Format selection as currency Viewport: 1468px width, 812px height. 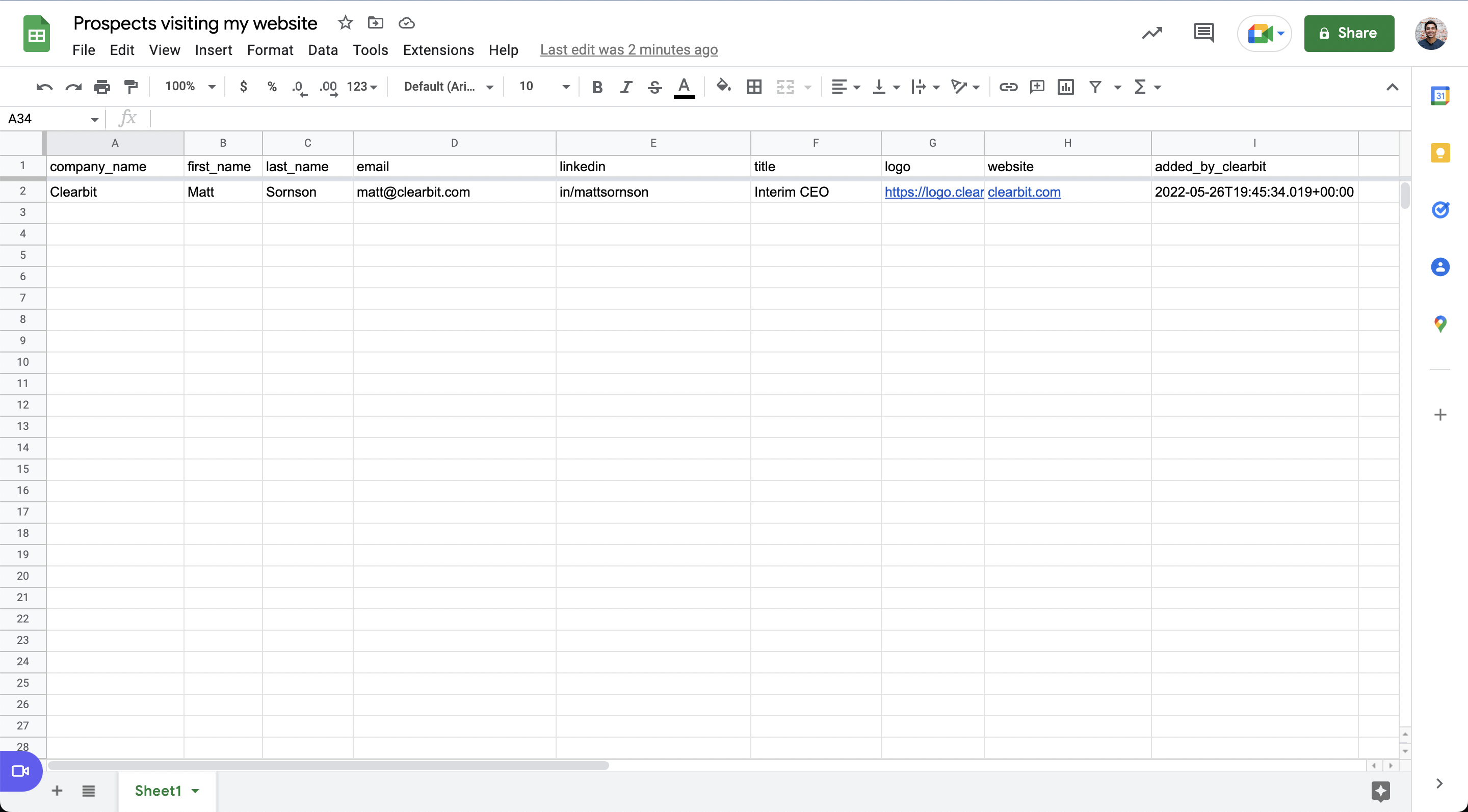tap(243, 87)
